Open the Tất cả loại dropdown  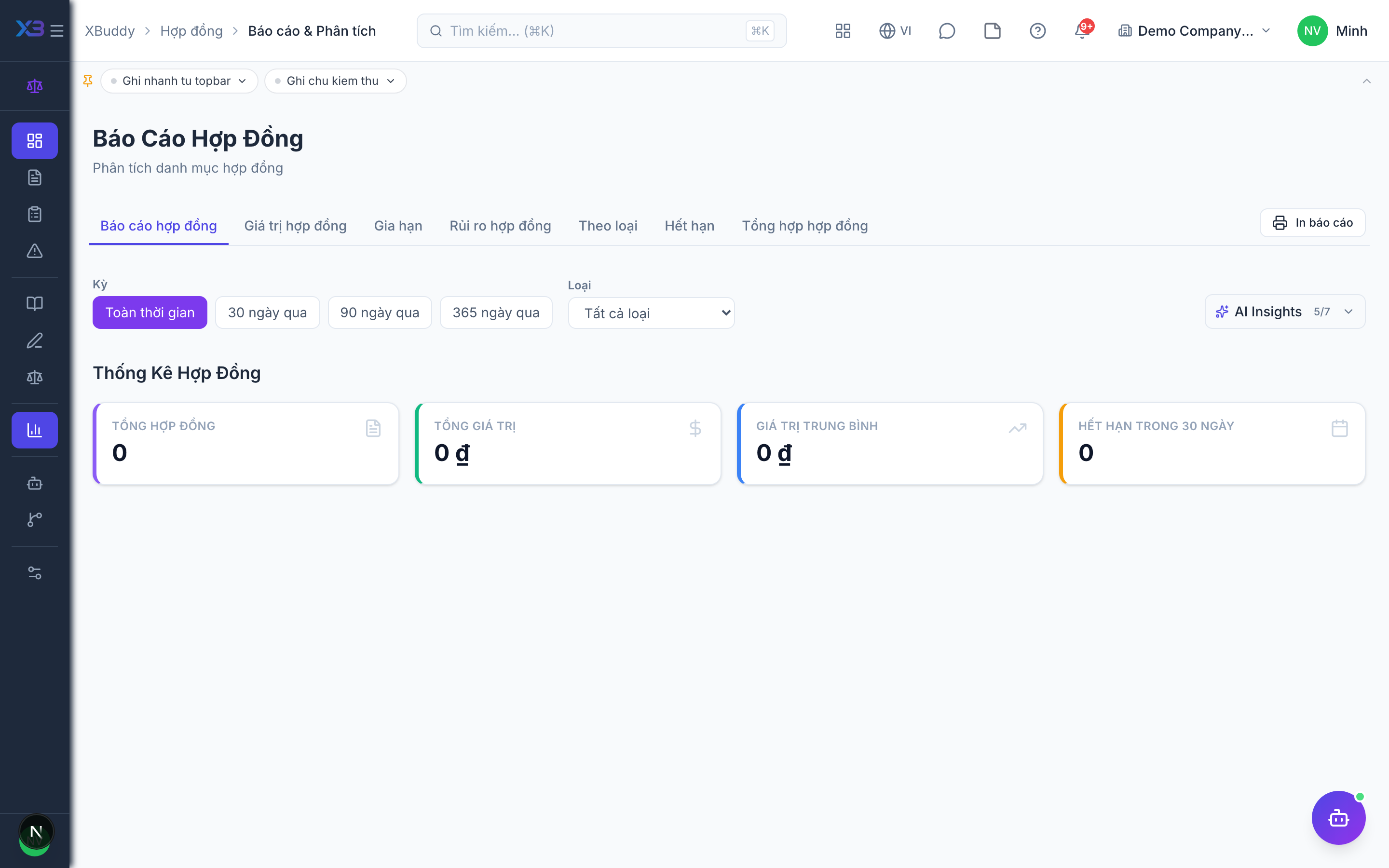pos(652,313)
